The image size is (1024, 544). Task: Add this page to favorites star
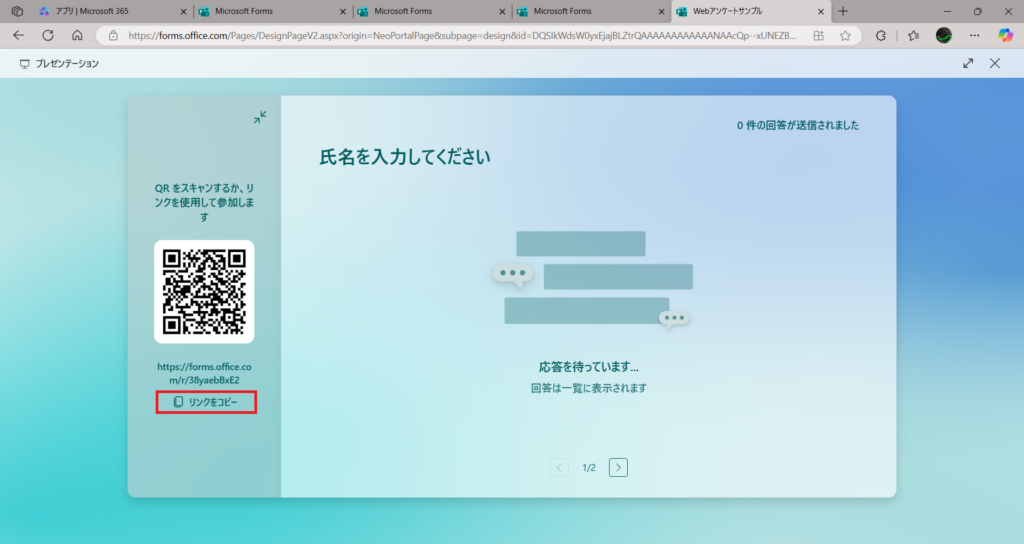click(x=845, y=36)
